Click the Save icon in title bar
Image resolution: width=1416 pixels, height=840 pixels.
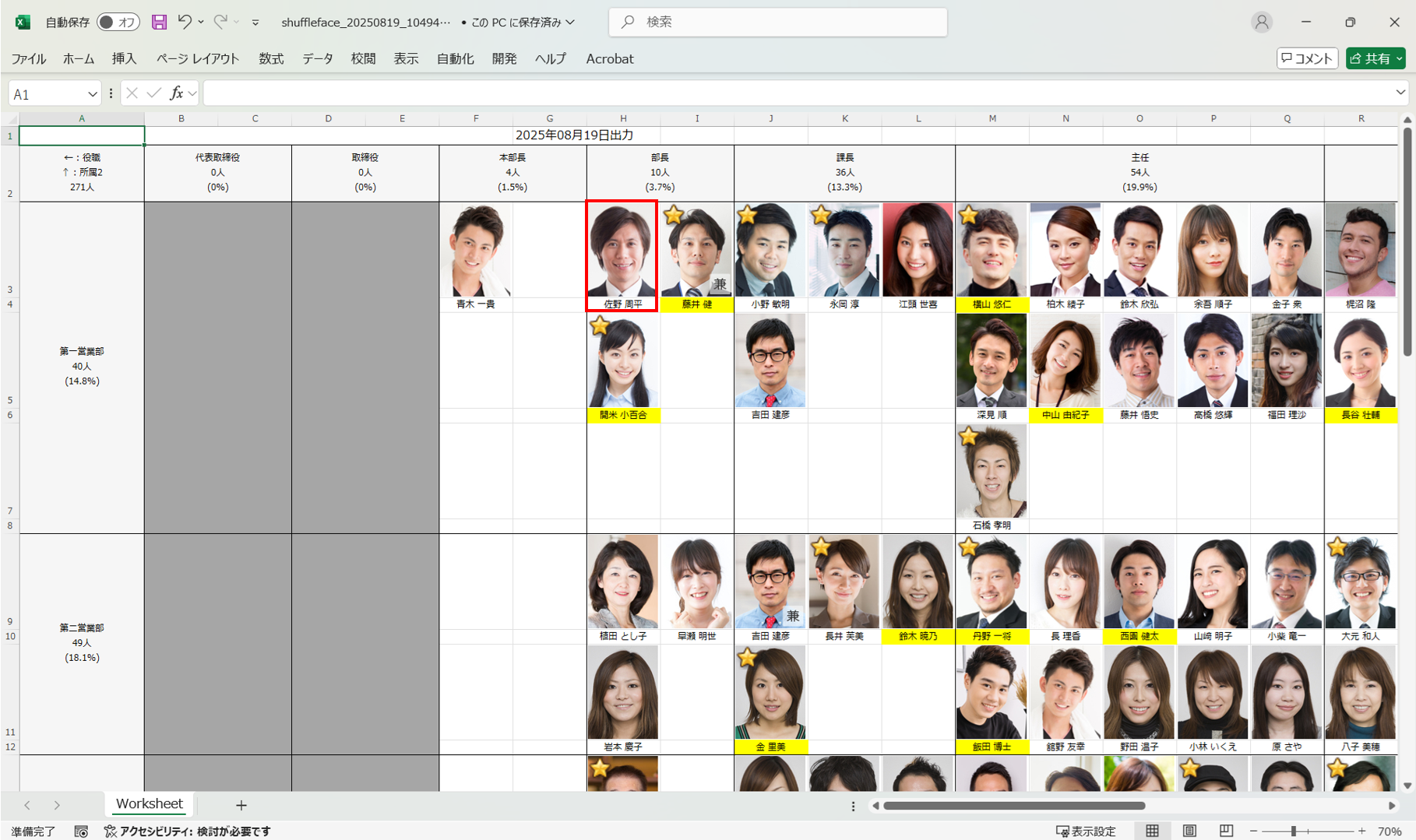[x=159, y=22]
